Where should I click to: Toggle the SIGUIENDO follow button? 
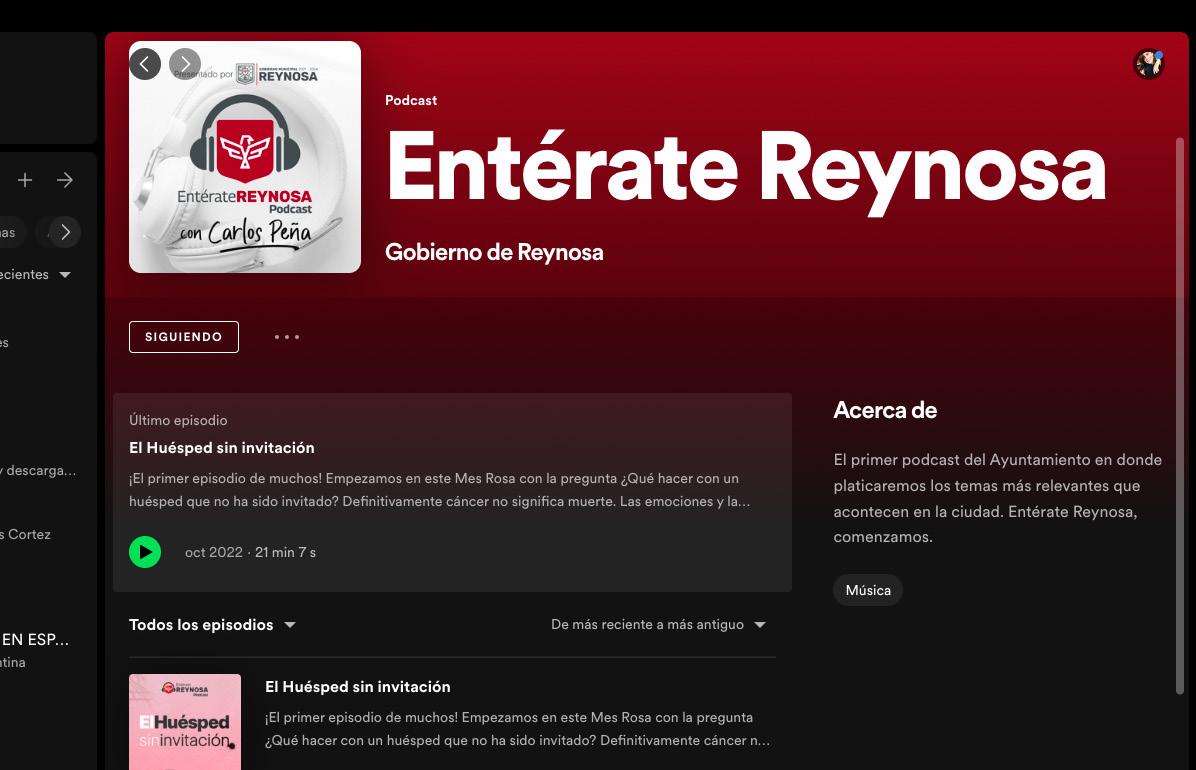coord(184,337)
